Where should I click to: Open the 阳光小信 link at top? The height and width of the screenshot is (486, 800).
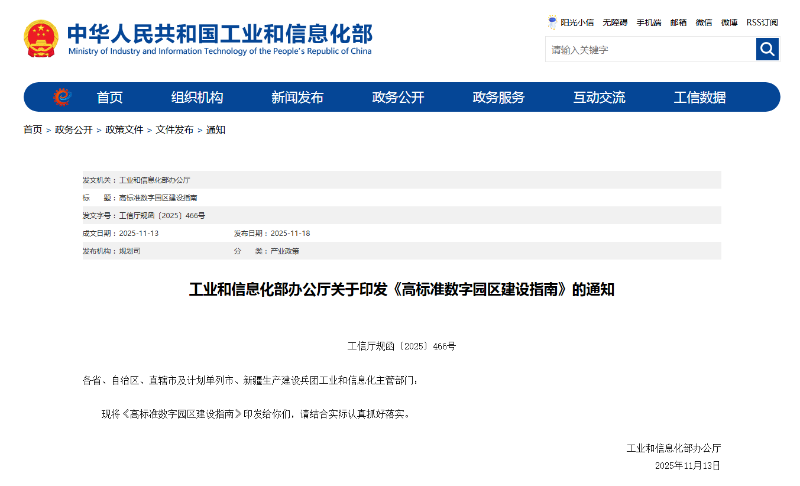tap(577, 22)
